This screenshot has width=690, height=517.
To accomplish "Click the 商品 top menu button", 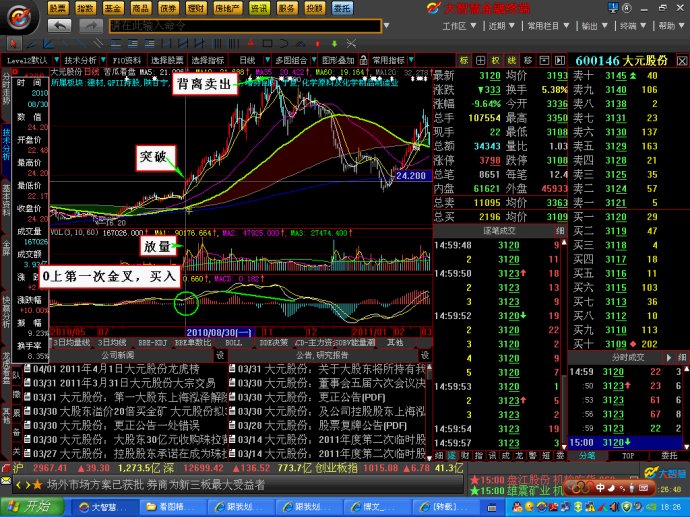I will click(x=140, y=8).
